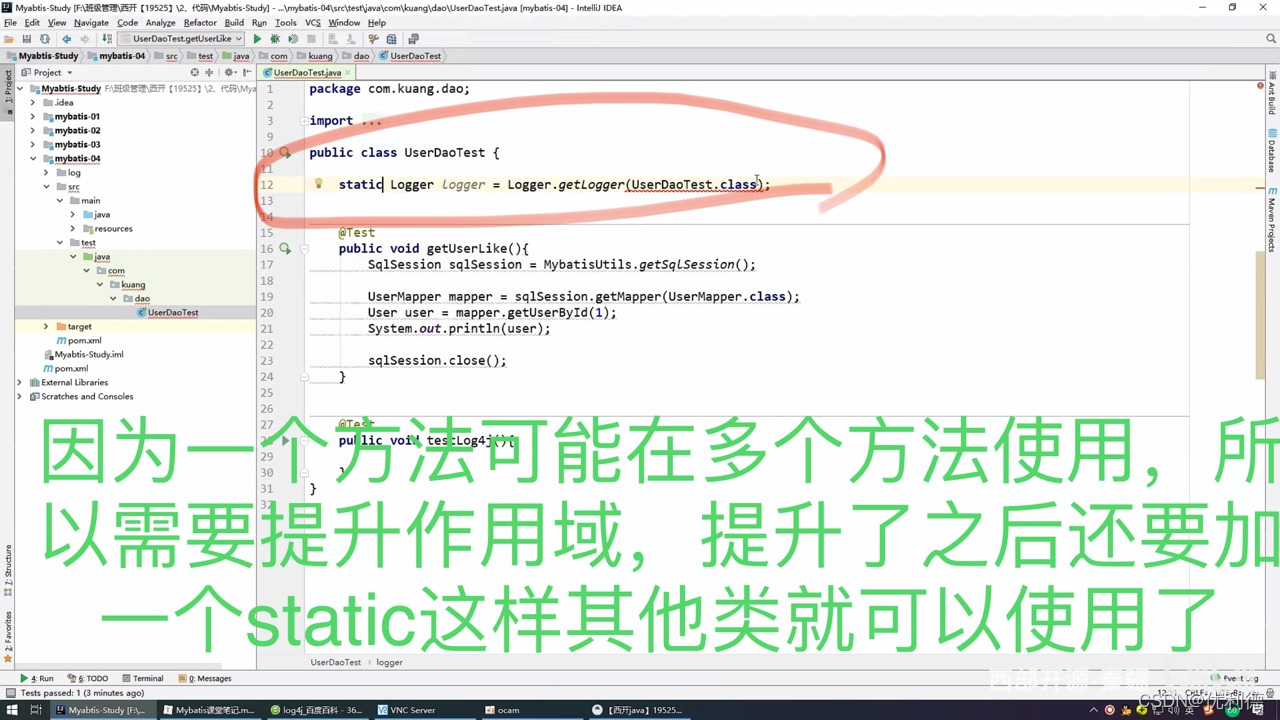
Task: Click the yellow intention lightbulb on line 12
Action: pos(318,184)
